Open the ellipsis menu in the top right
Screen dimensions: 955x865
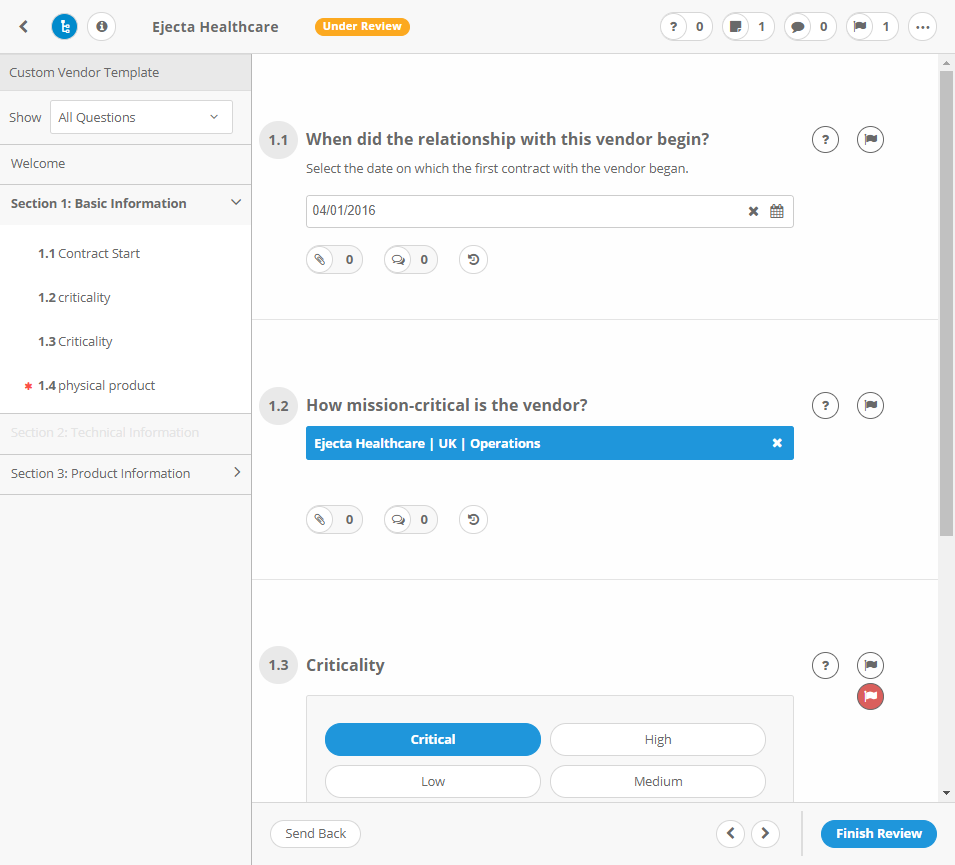click(922, 27)
